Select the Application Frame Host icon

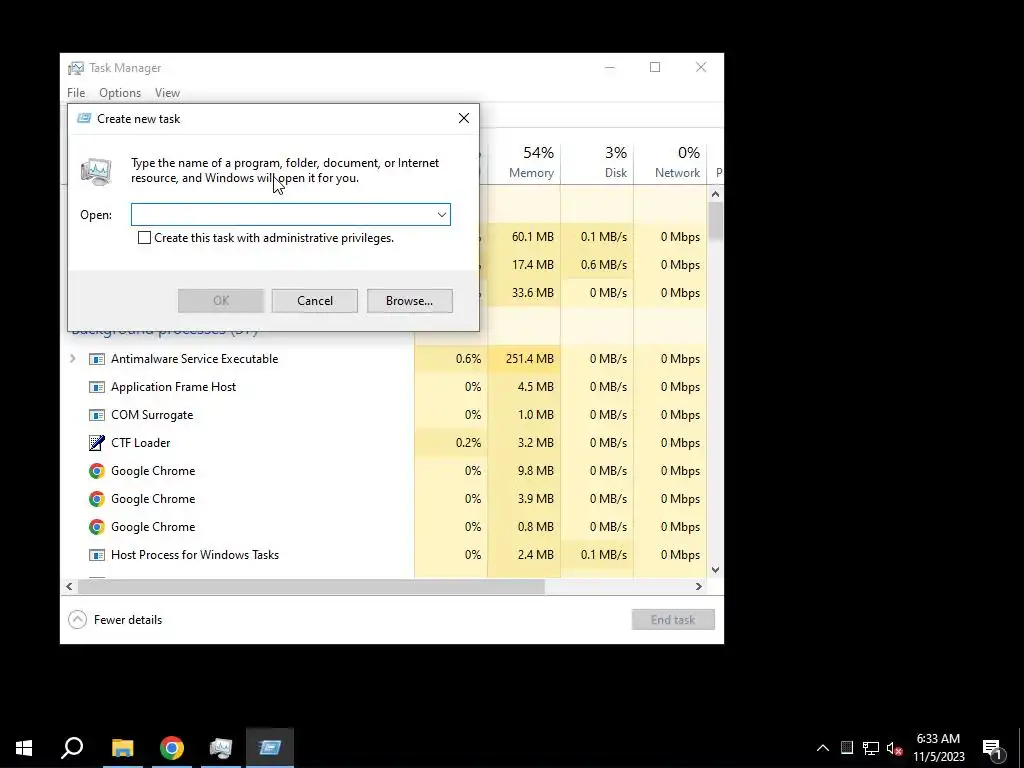point(97,387)
